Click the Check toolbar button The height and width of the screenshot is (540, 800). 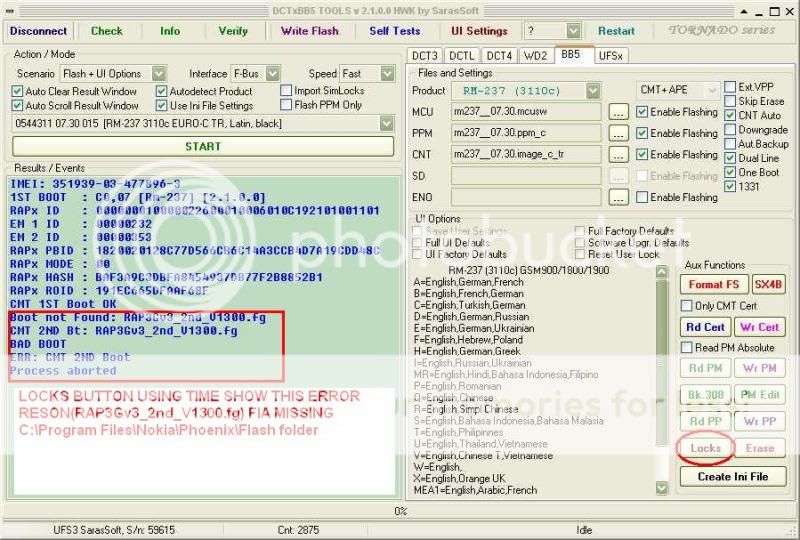click(x=107, y=31)
